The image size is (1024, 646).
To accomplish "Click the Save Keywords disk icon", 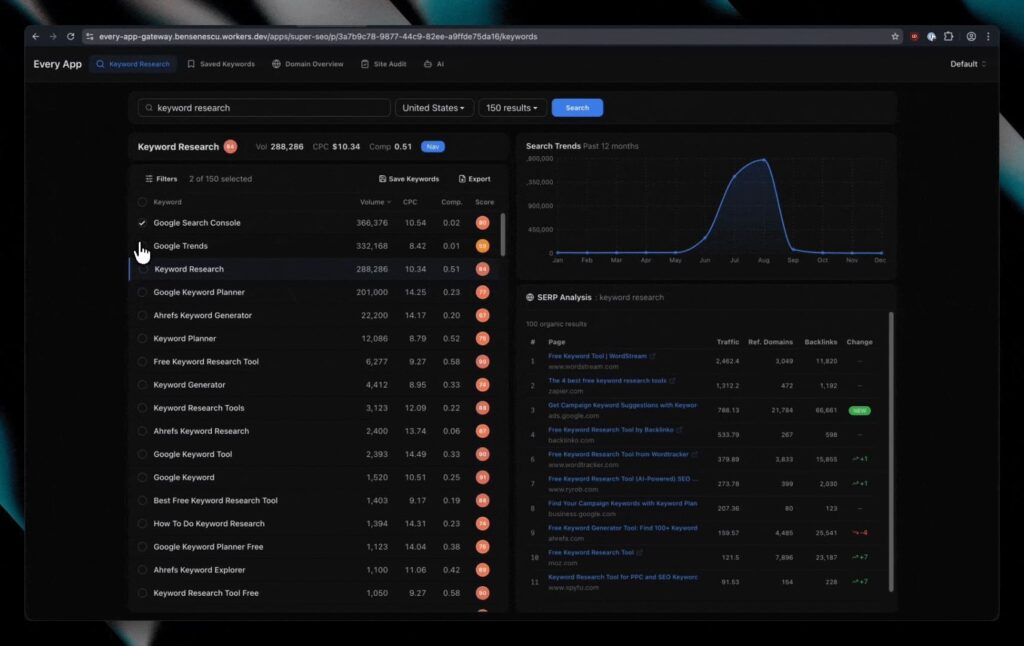I will tap(383, 179).
